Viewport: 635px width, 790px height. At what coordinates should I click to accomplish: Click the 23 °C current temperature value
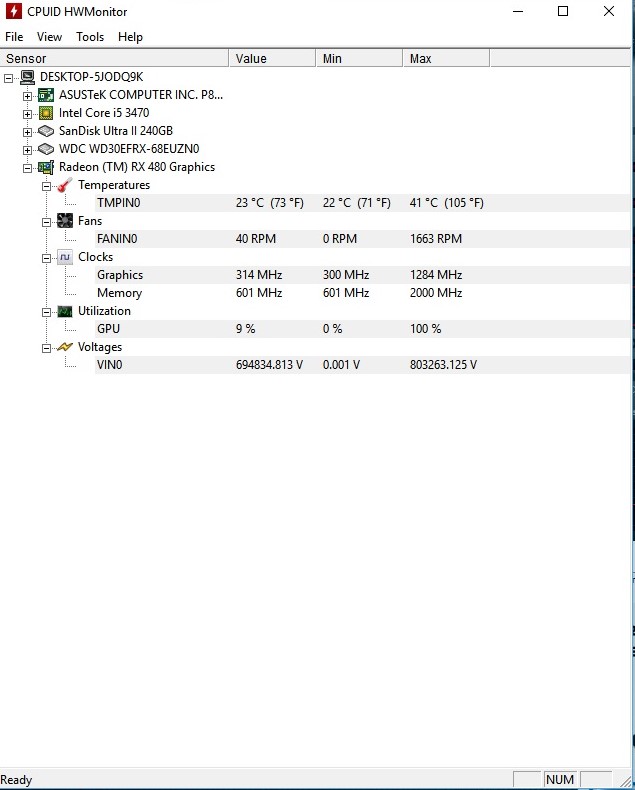pyautogui.click(x=270, y=203)
